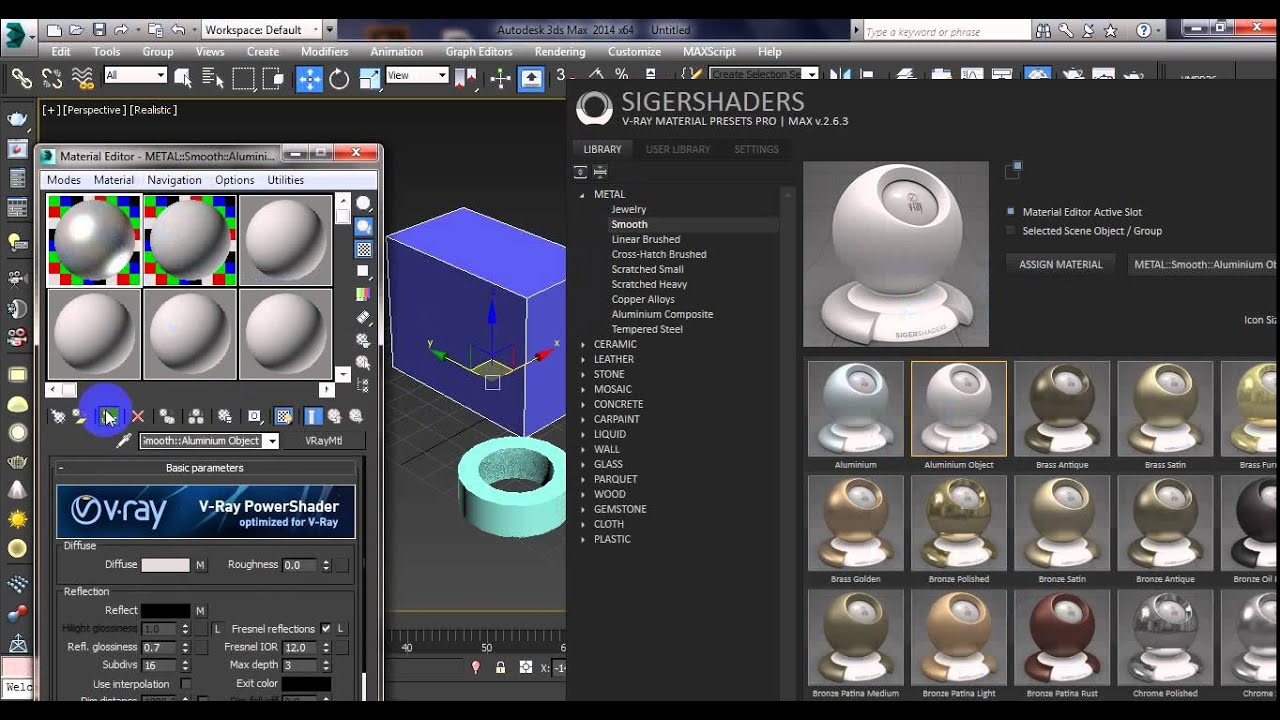The width and height of the screenshot is (1280, 720).
Task: Click the M map button beside Diffuse
Action: [x=200, y=565]
